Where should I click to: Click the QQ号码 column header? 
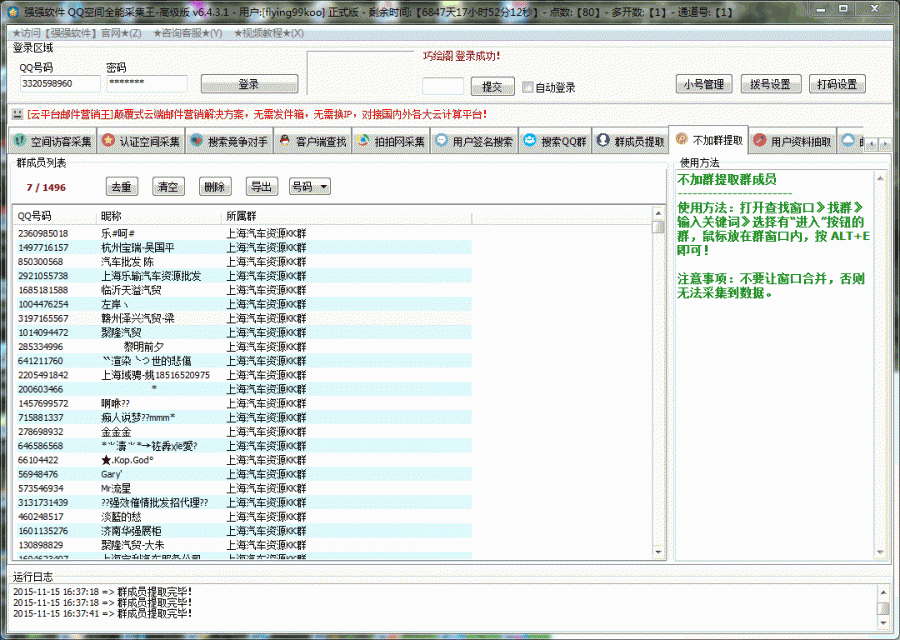click(55, 216)
